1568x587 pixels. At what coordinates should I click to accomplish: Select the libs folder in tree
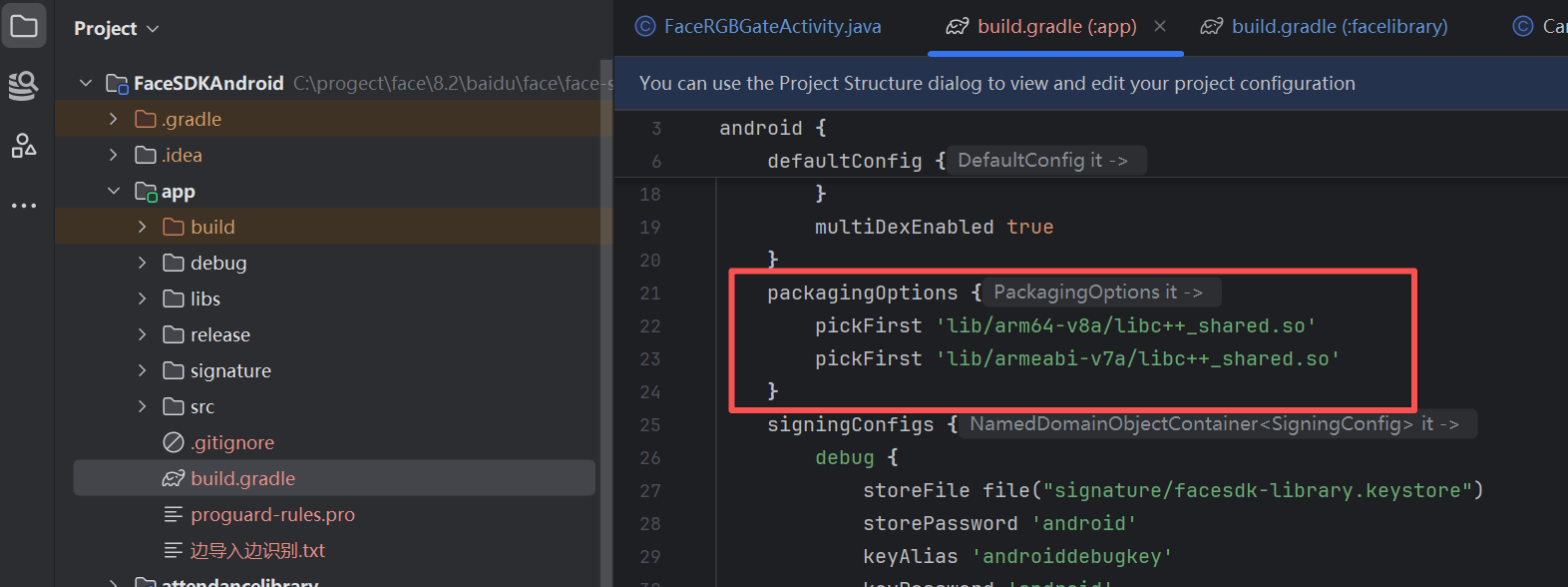click(204, 298)
